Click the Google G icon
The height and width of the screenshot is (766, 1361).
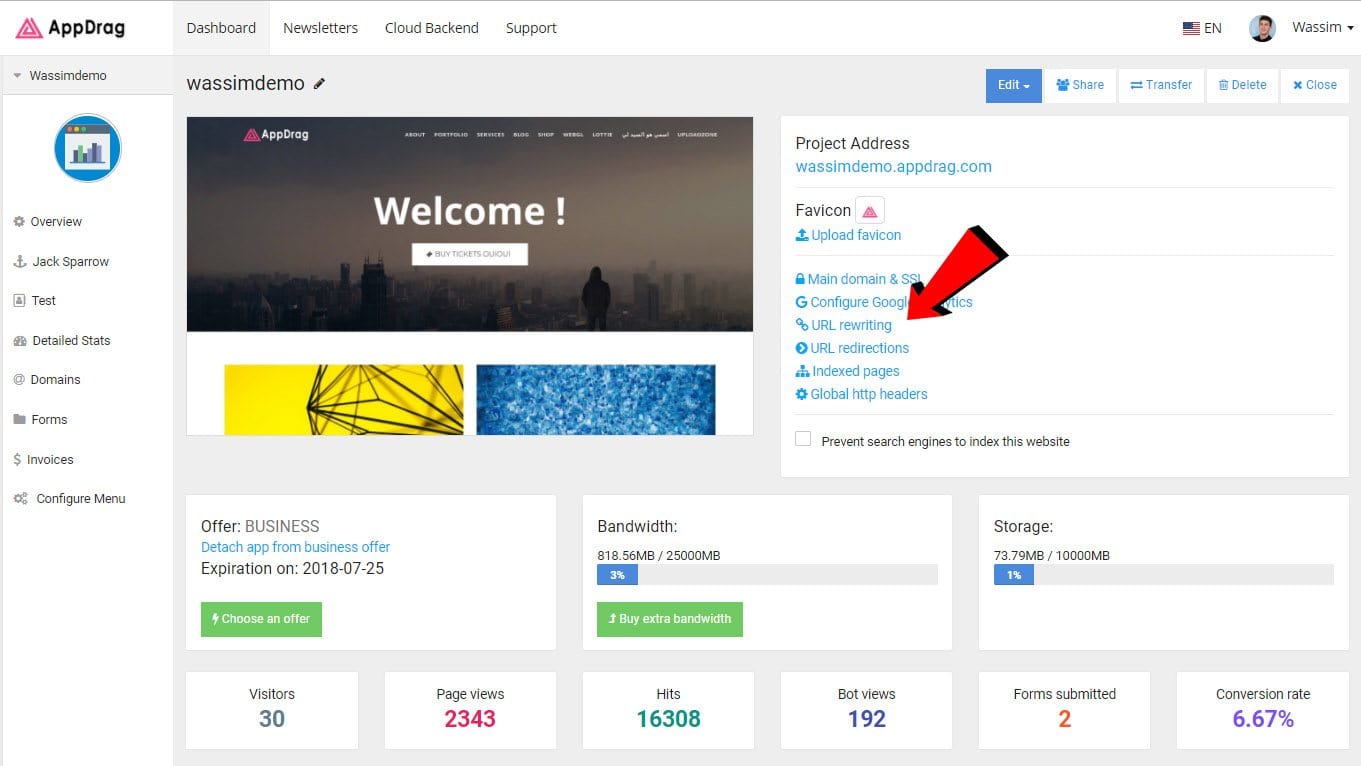(x=801, y=302)
